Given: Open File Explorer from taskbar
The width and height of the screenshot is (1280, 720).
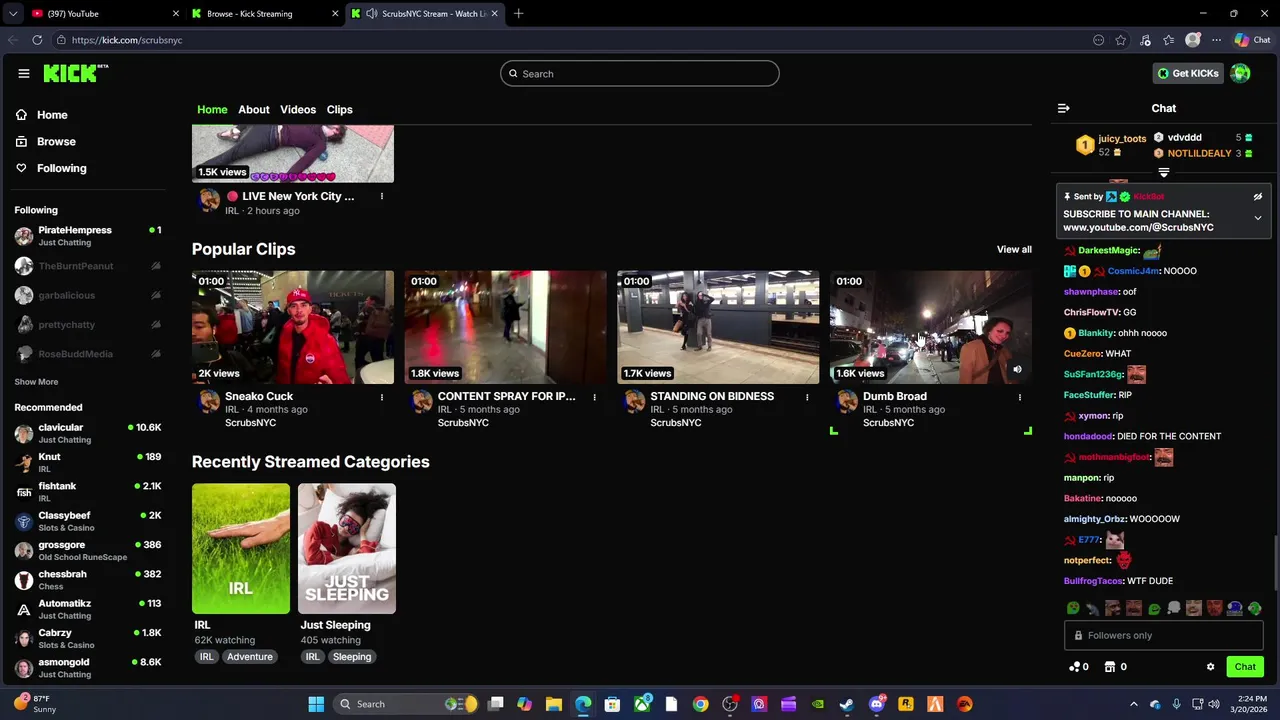Looking at the screenshot, I should (553, 704).
